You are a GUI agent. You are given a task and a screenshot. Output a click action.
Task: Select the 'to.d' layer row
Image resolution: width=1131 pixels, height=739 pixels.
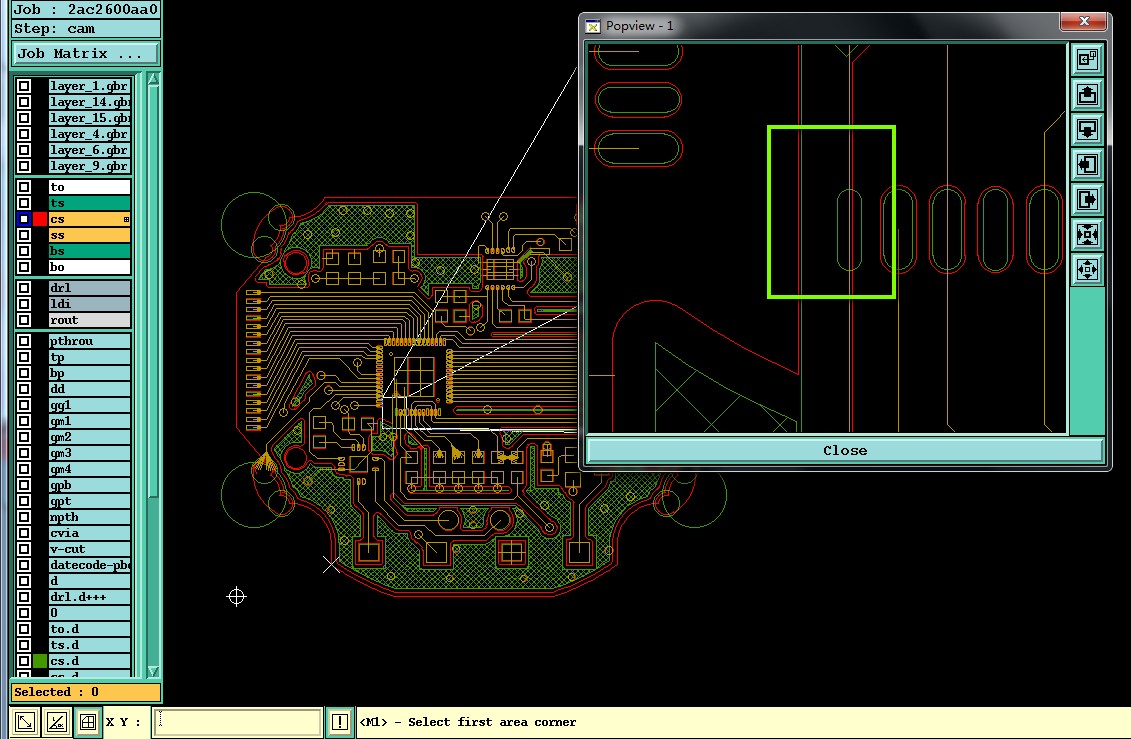pos(89,629)
